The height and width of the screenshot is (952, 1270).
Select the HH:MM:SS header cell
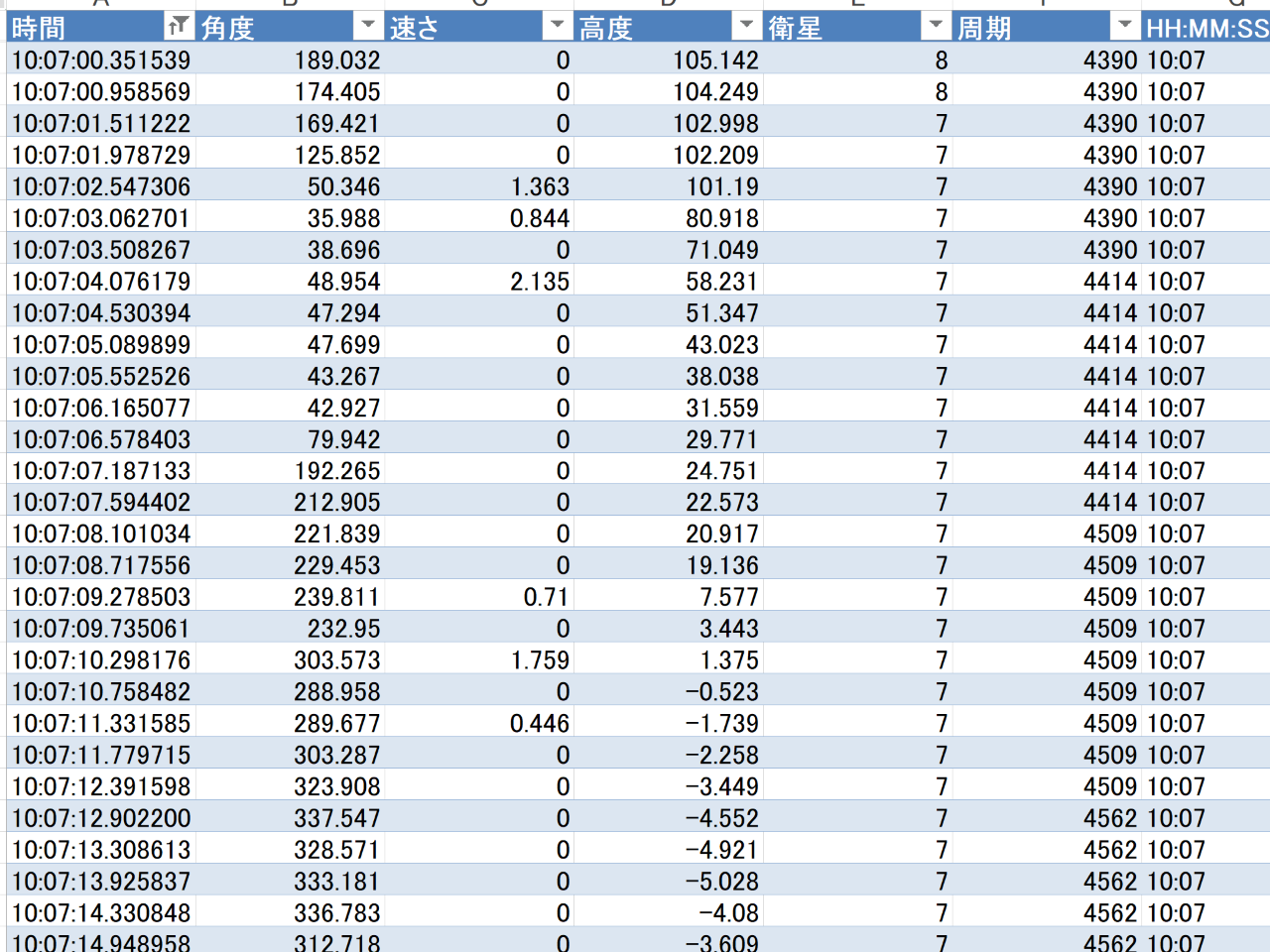coord(1206,28)
